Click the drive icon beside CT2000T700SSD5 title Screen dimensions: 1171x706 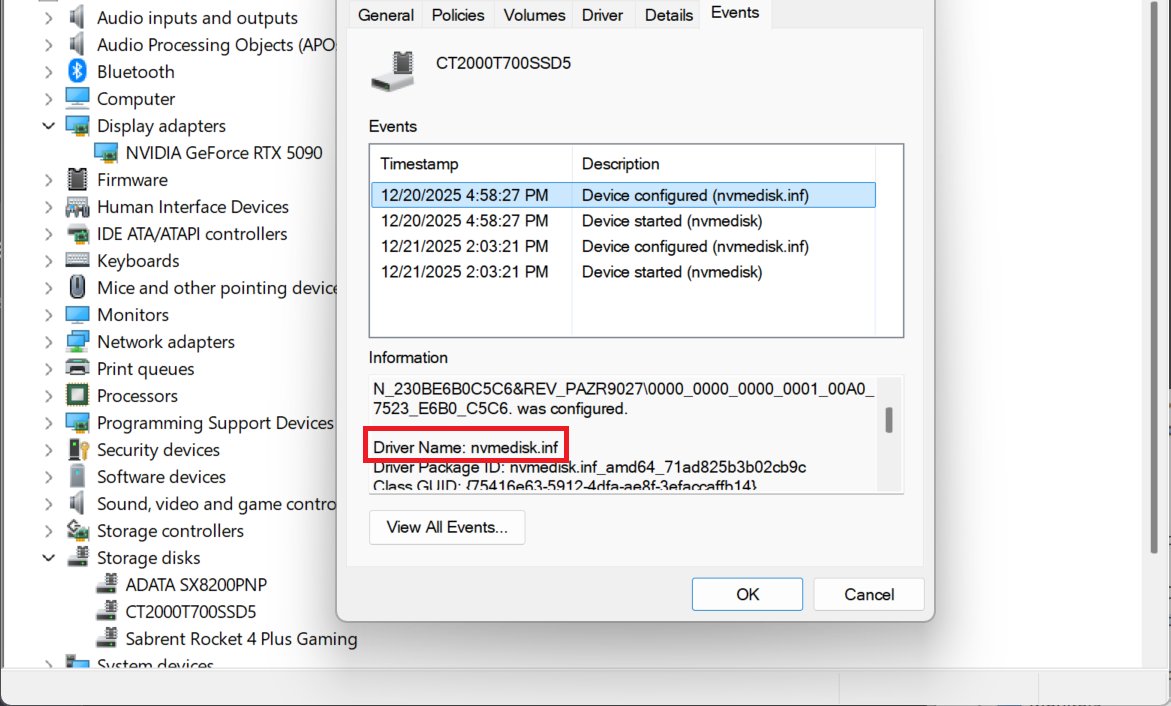pos(393,71)
